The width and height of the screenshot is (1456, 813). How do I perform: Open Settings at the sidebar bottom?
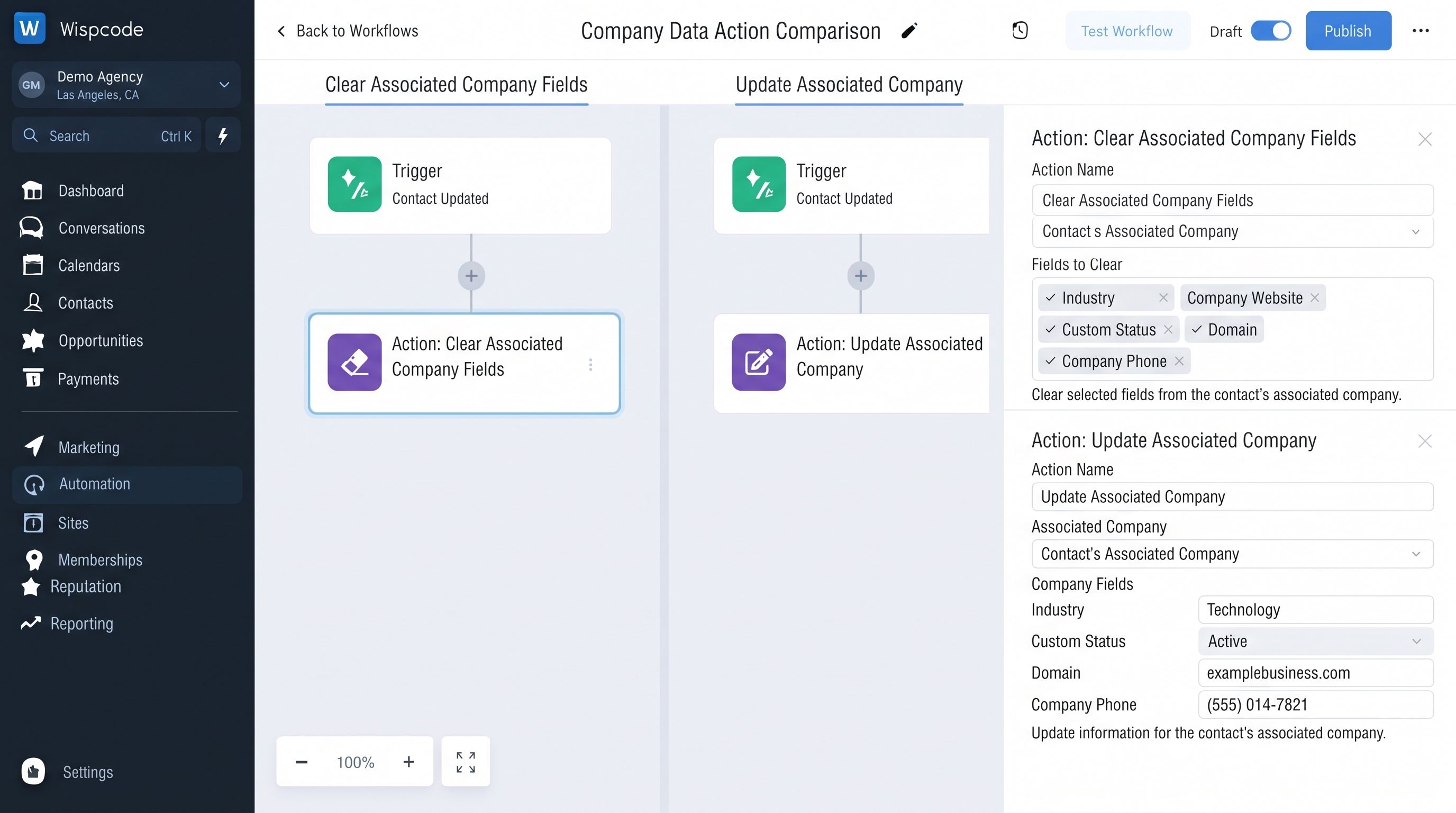tap(68, 772)
